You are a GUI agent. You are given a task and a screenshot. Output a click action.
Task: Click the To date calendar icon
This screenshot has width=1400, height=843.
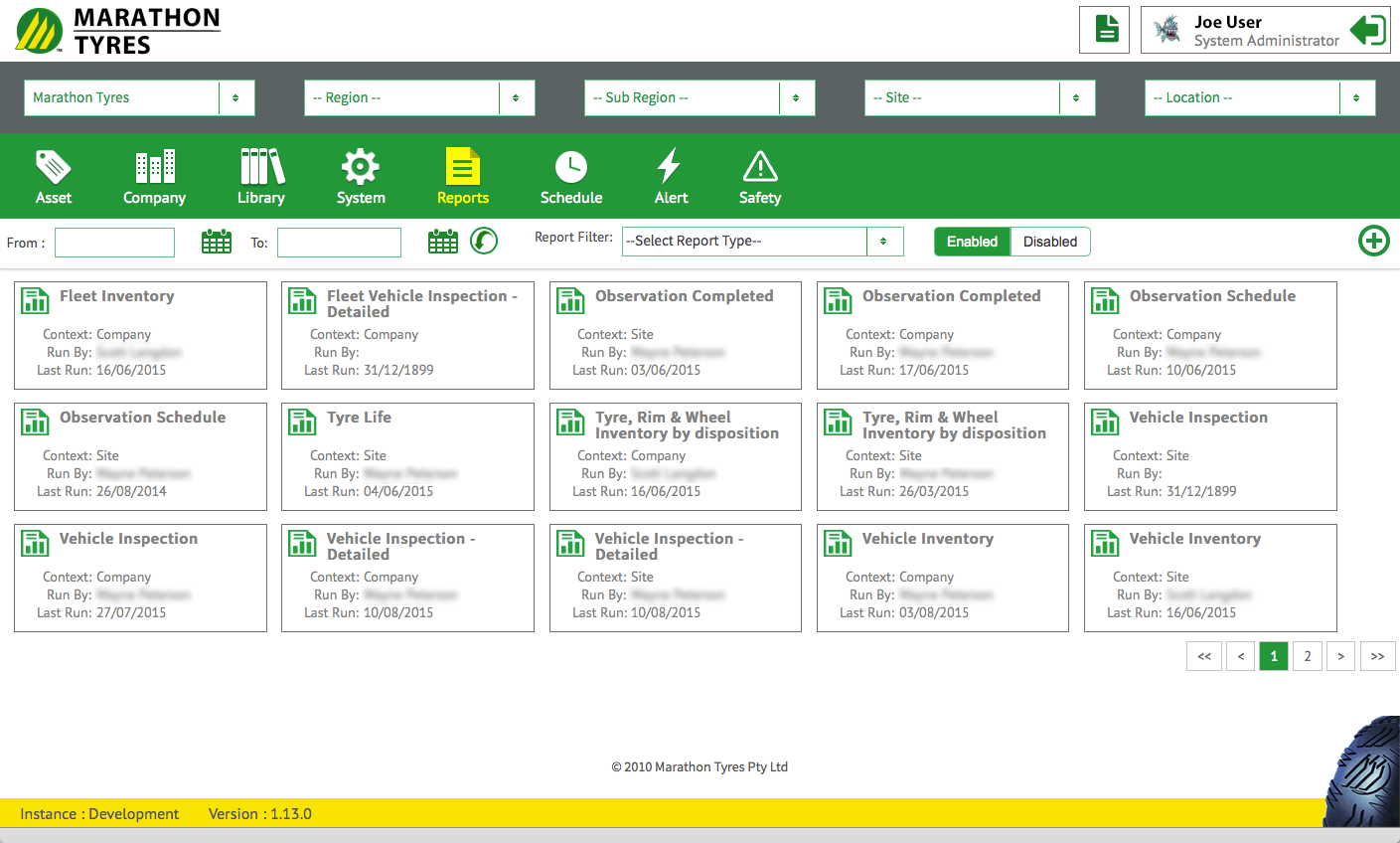443,242
